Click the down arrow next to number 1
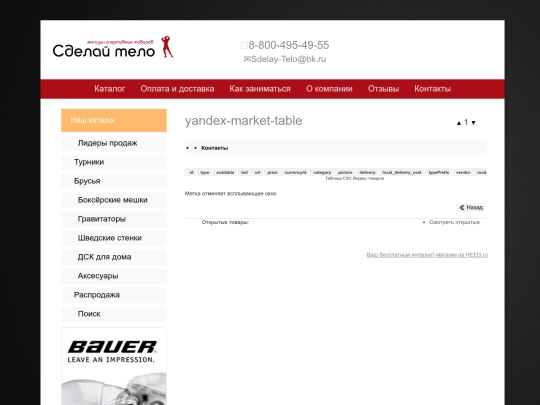Viewport: 540px width, 405px height. coord(474,123)
